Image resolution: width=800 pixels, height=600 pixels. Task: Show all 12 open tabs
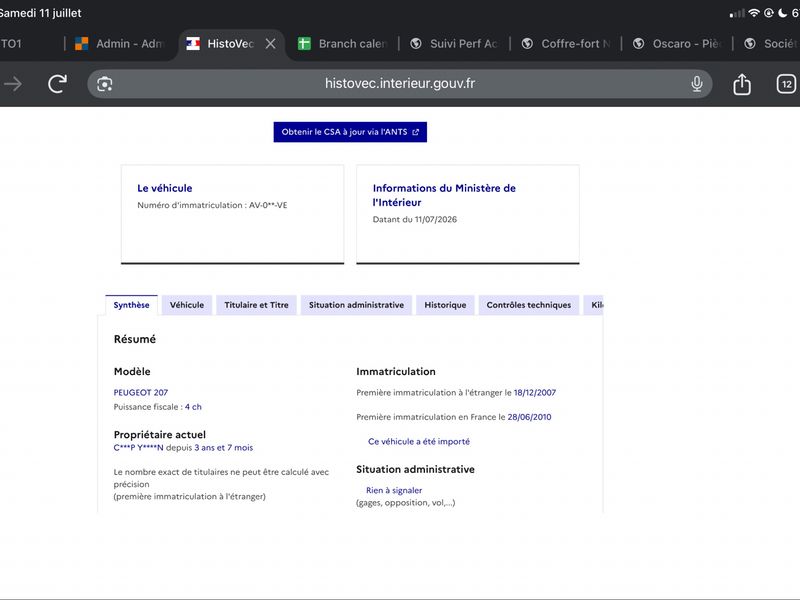coord(786,84)
